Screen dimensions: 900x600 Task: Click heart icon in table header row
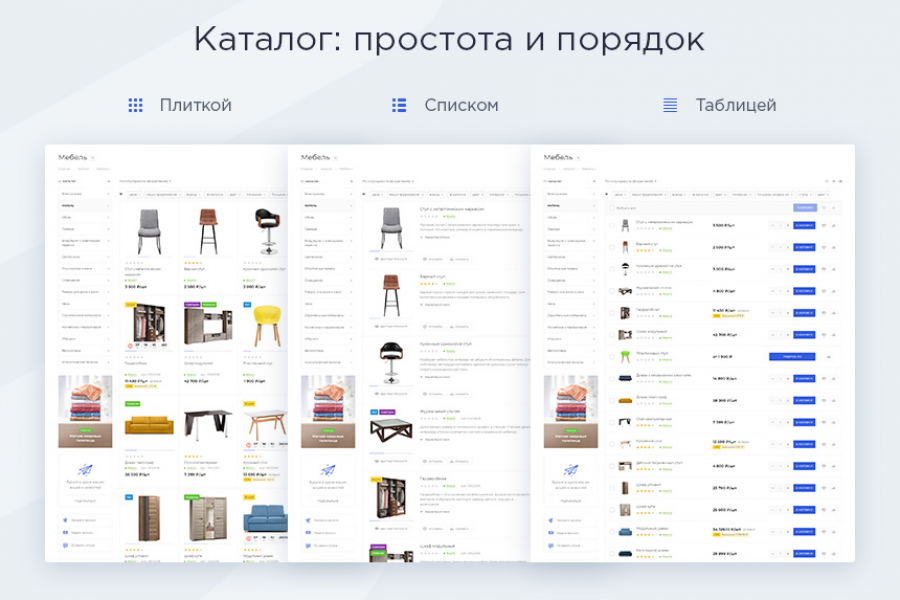(x=824, y=208)
